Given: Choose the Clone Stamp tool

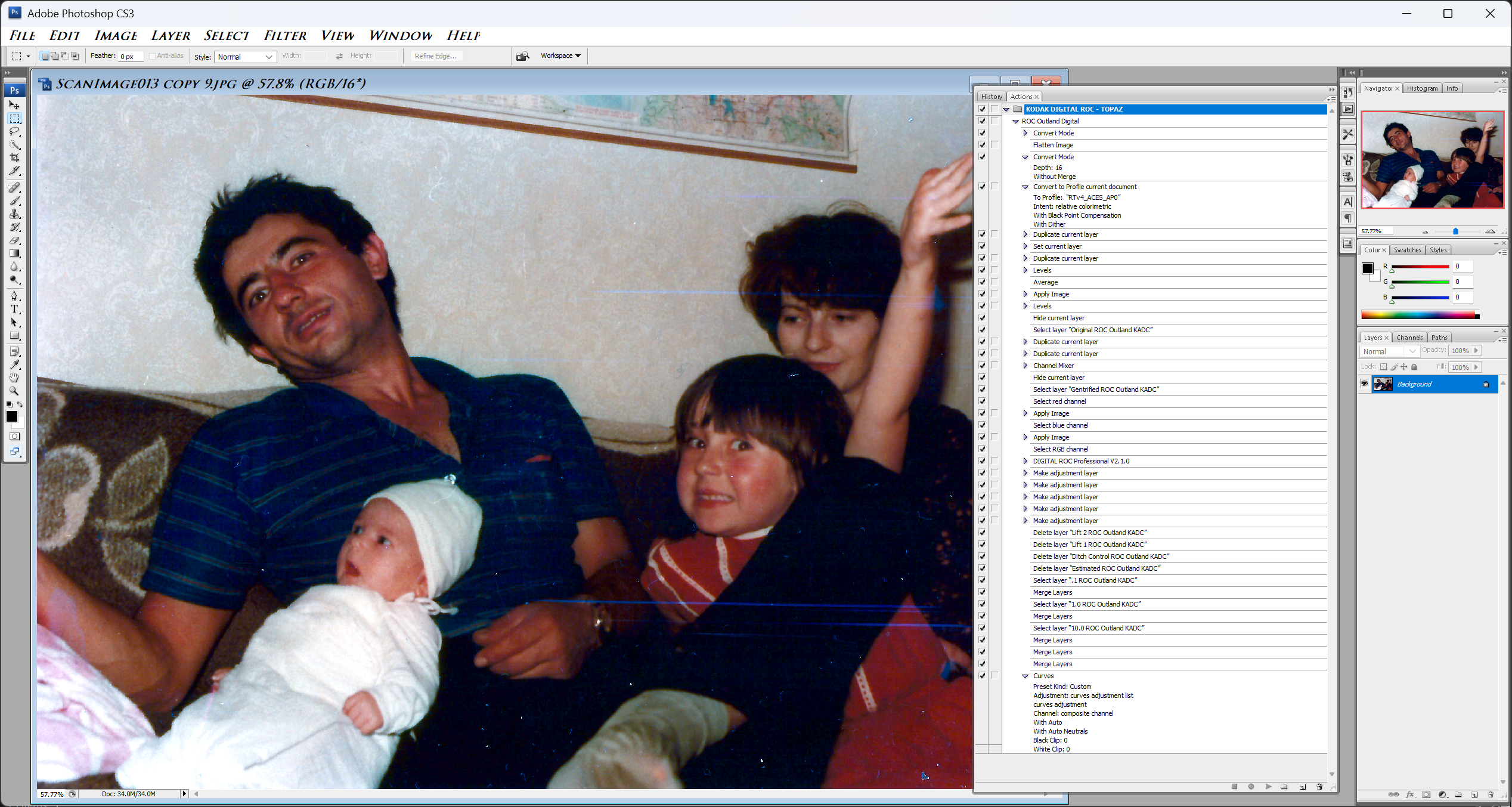Looking at the screenshot, I should (14, 214).
